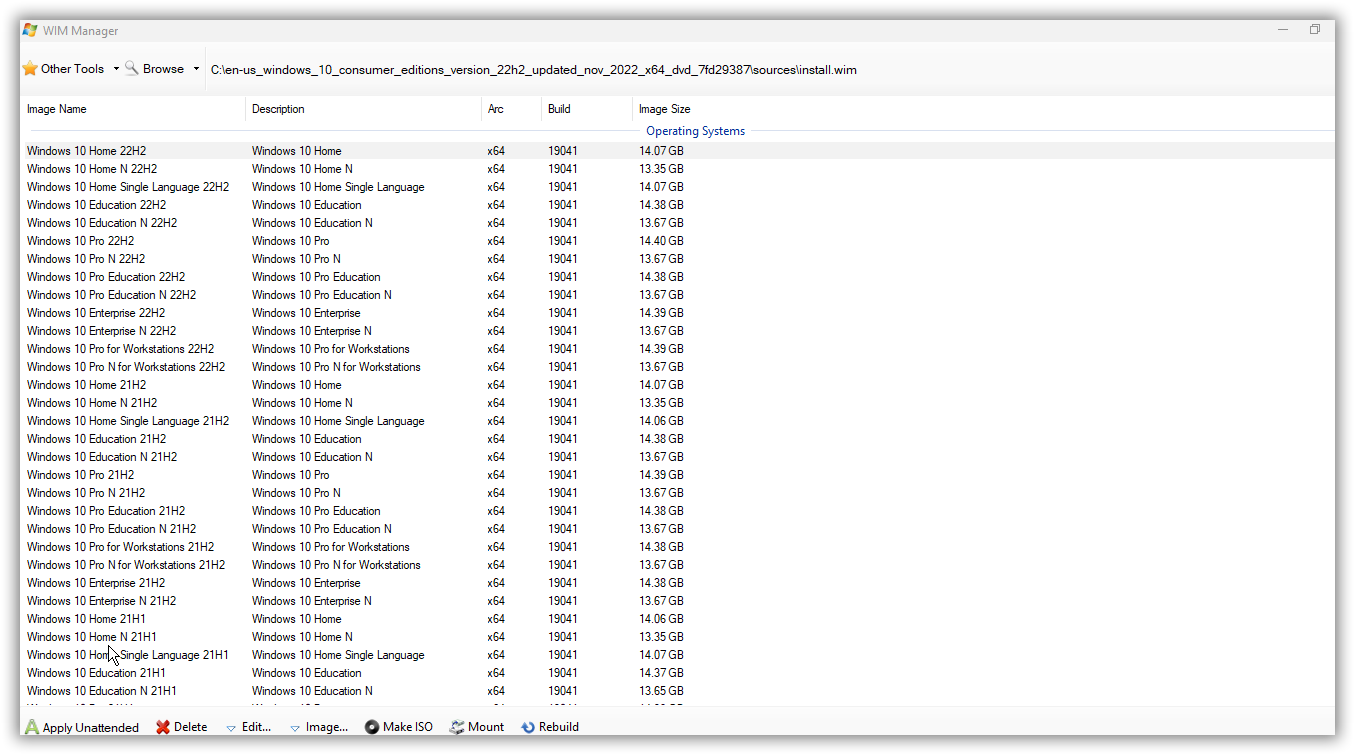This screenshot has width=1355, height=755.
Task: Click the Rebuild refresh icon
Action: (528, 727)
